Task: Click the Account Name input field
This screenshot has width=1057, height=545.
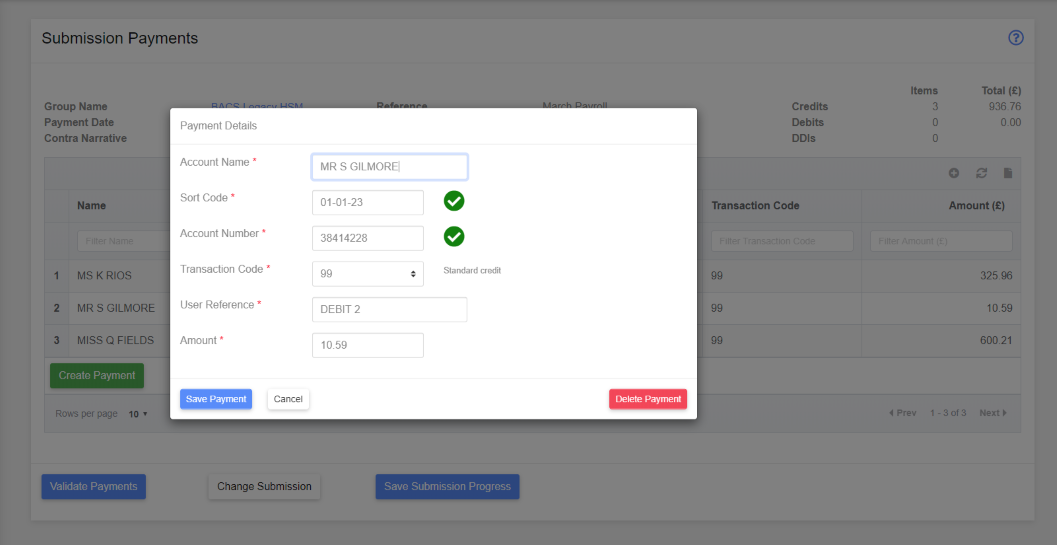Action: (x=390, y=167)
